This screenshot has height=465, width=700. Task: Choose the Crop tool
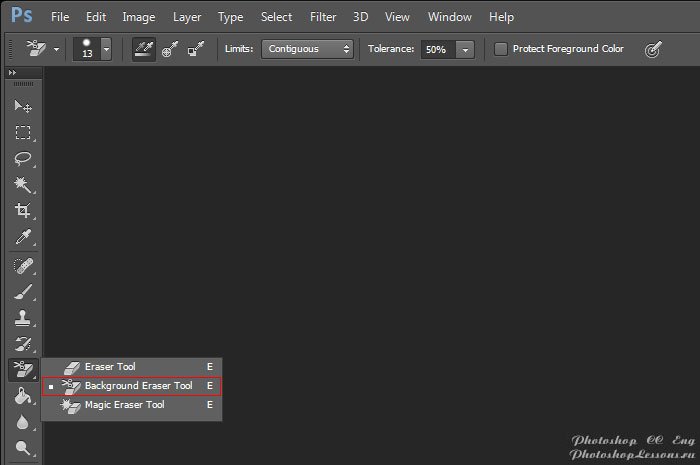tap(22, 211)
